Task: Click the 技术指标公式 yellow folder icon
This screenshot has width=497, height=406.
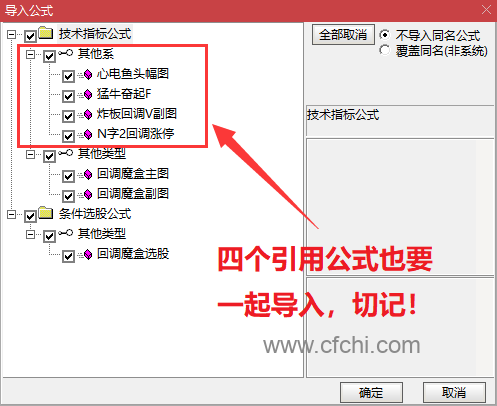Action: pos(46,33)
